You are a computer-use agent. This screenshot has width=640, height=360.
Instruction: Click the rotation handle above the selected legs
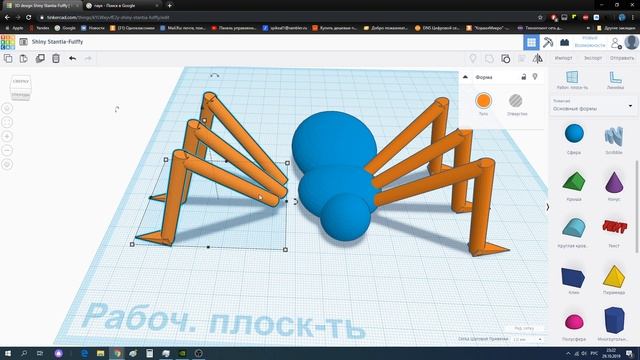click(215, 76)
